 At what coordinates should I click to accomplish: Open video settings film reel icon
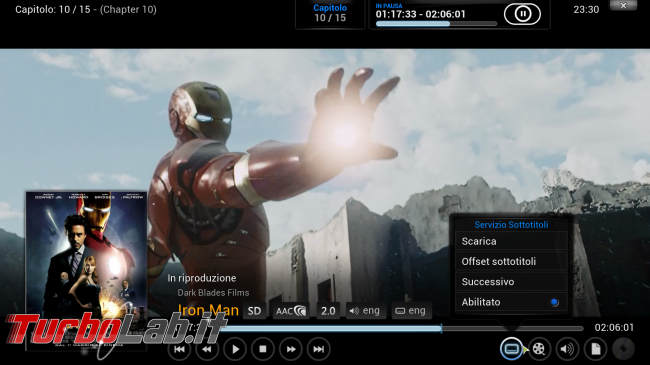(539, 349)
